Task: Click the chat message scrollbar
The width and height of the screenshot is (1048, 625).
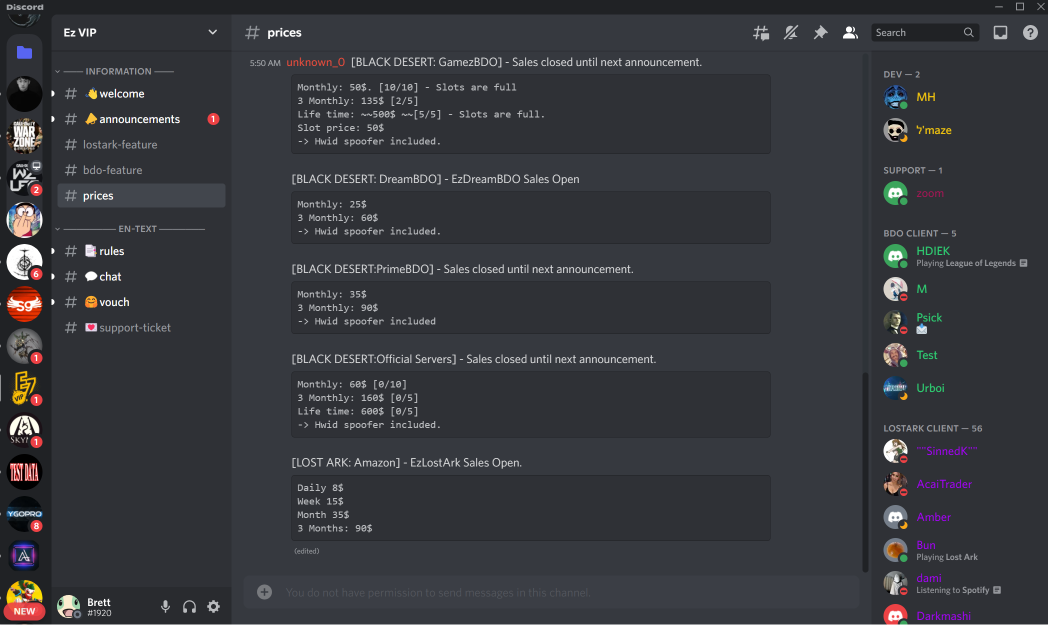Action: (864, 472)
